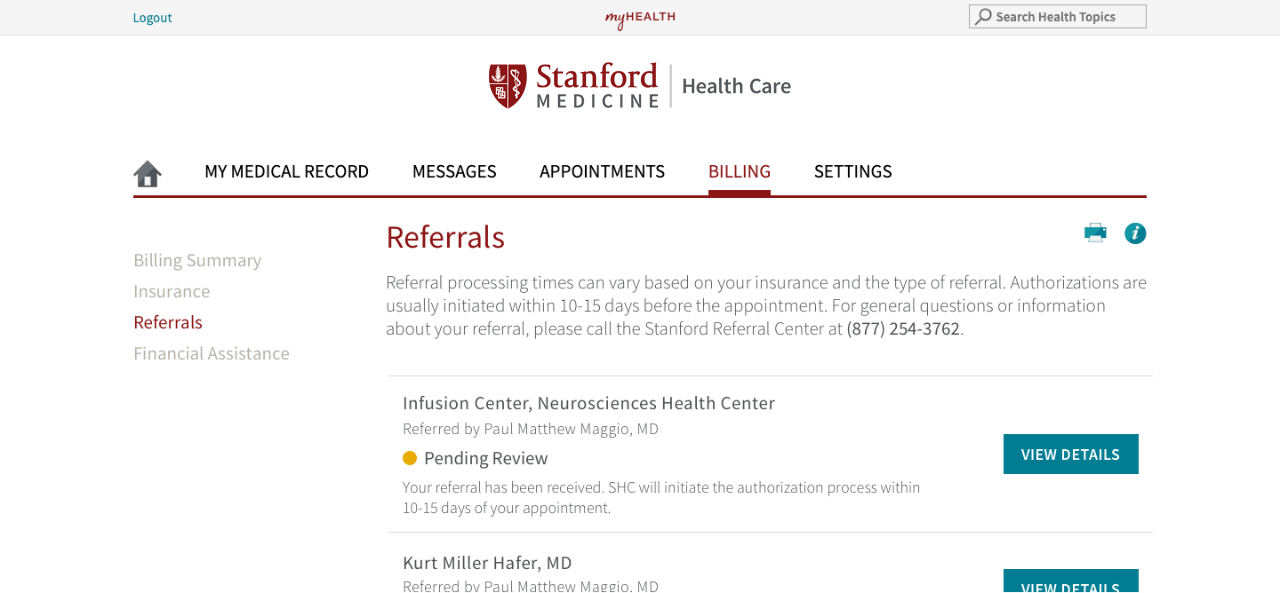Open Billing Summary in the sidebar
The image size is (1280, 593).
[x=197, y=260]
